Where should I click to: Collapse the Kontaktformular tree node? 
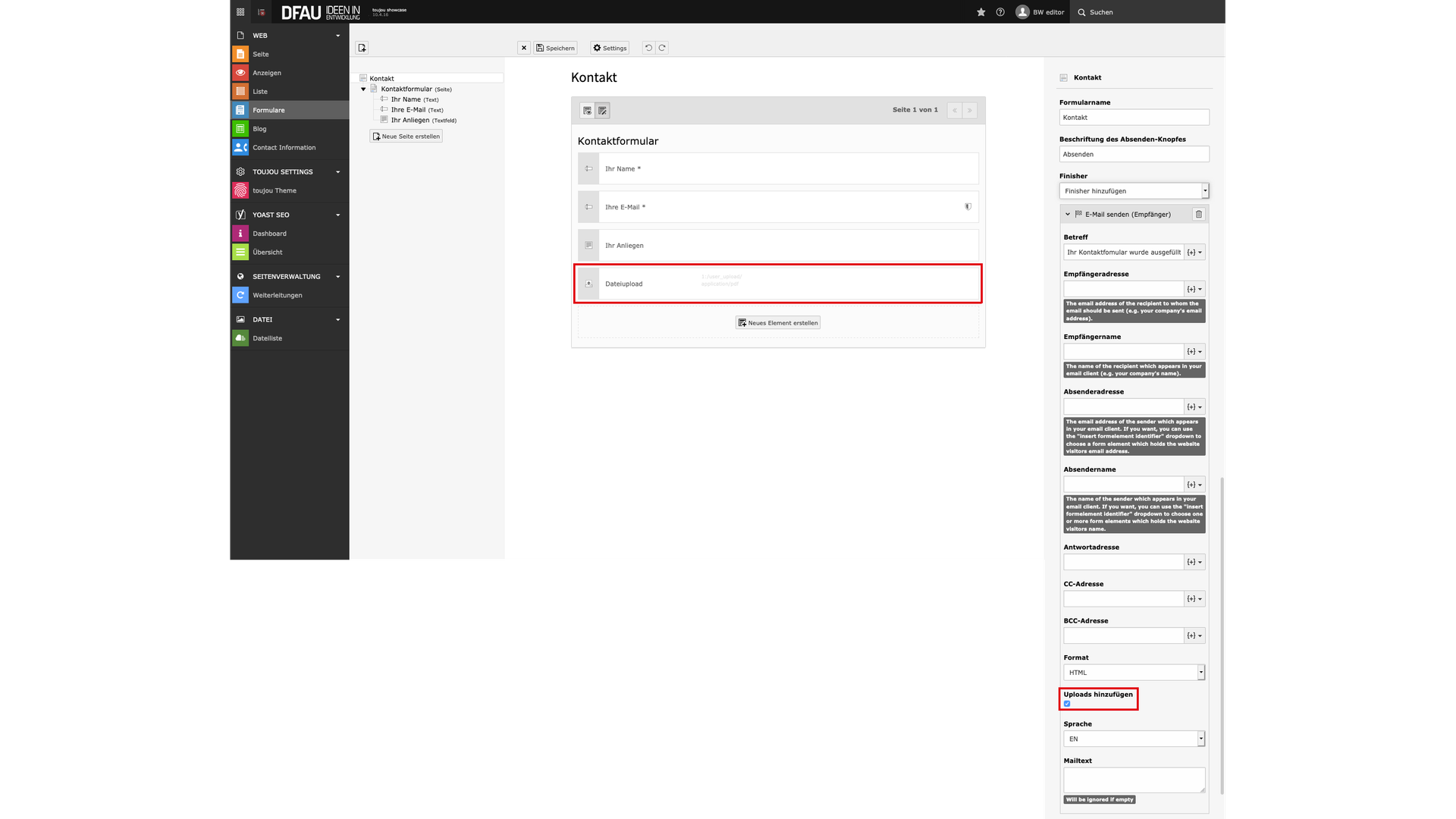(x=363, y=89)
